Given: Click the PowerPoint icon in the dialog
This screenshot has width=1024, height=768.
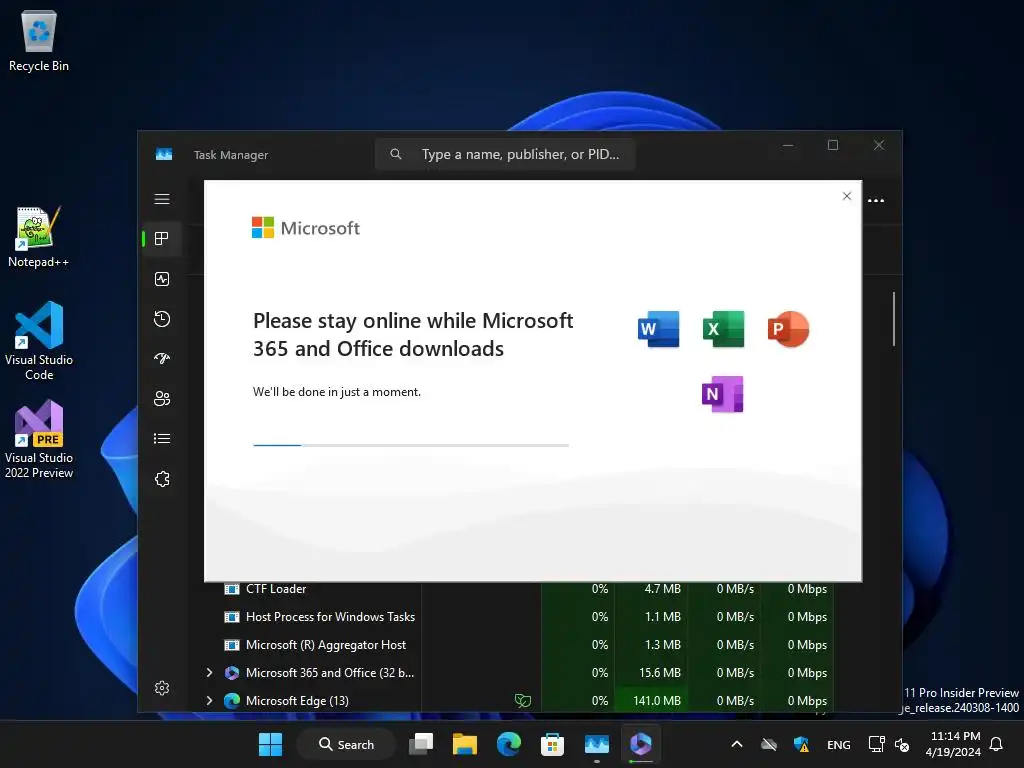Looking at the screenshot, I should click(x=788, y=329).
